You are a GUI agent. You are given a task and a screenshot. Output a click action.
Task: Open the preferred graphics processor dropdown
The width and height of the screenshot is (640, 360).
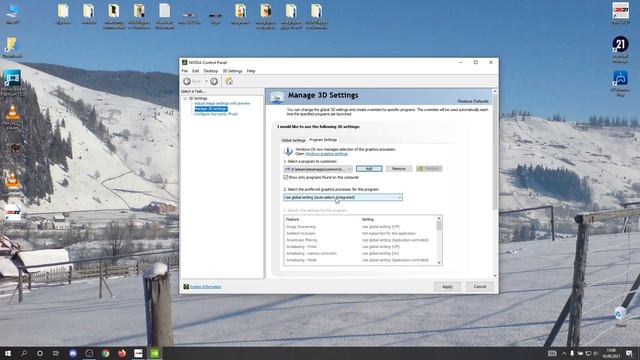pos(343,198)
